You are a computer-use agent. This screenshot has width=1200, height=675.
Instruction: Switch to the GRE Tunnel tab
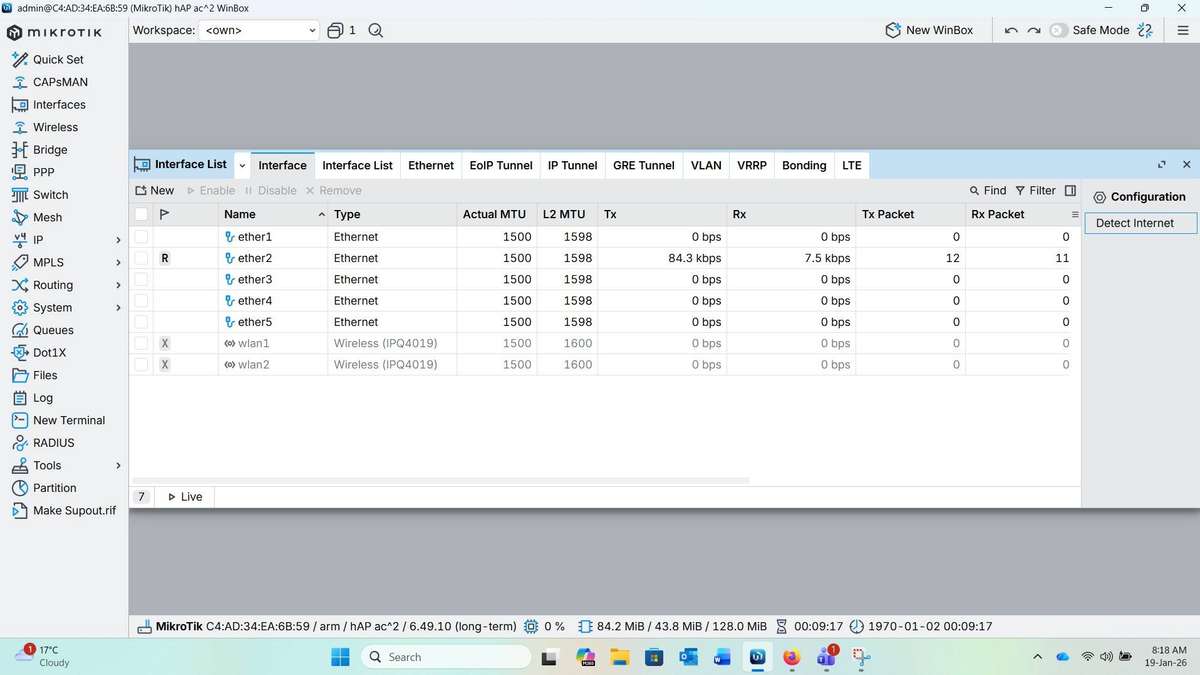[643, 165]
